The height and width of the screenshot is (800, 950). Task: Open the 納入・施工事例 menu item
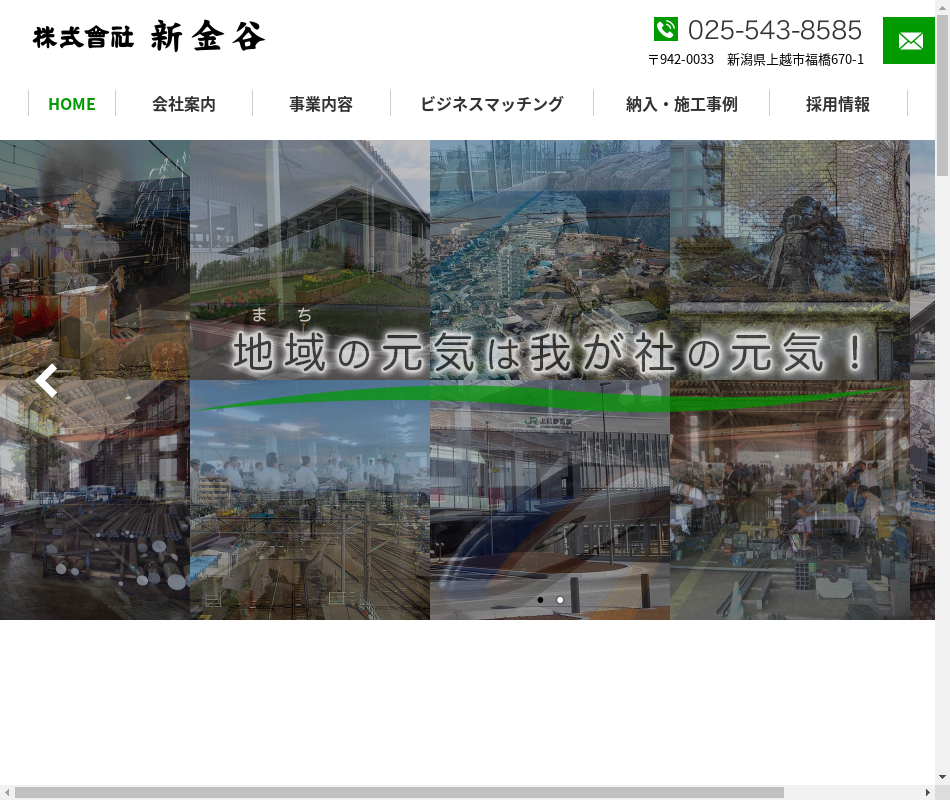click(x=681, y=104)
